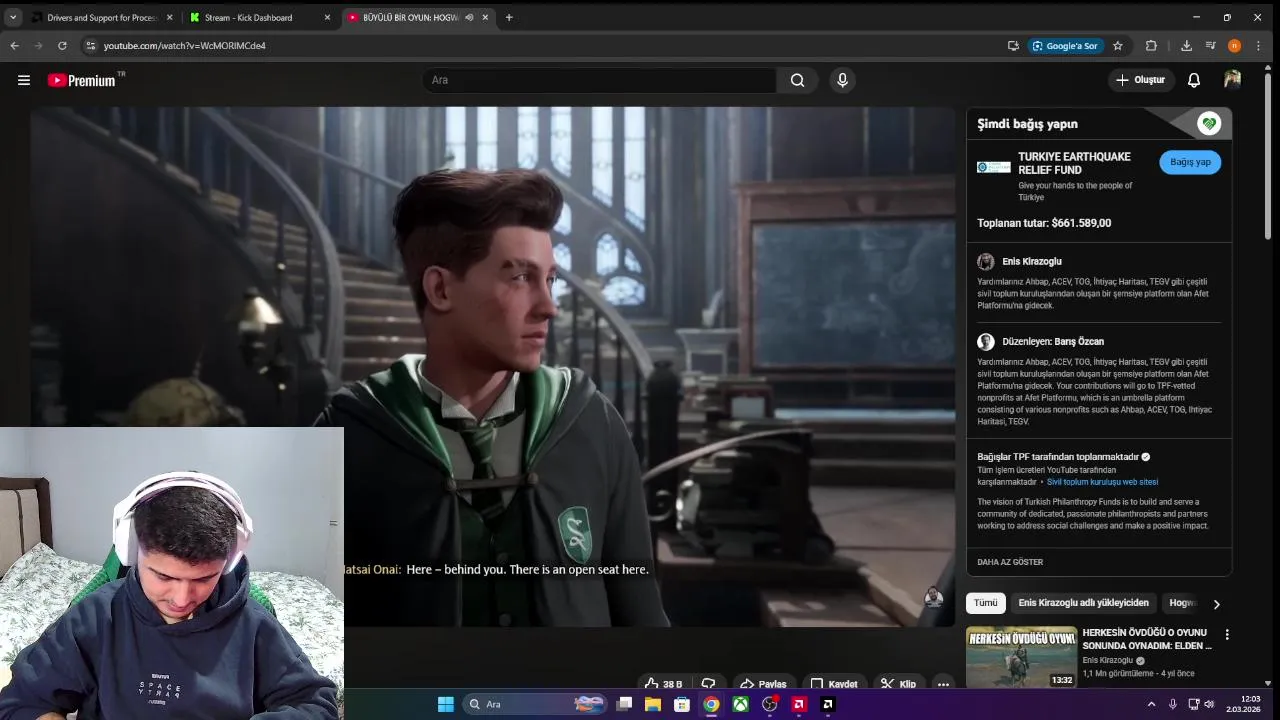Viewport: 1280px width, 720px height.
Task: Open a new Chrome tab
Action: (x=509, y=17)
